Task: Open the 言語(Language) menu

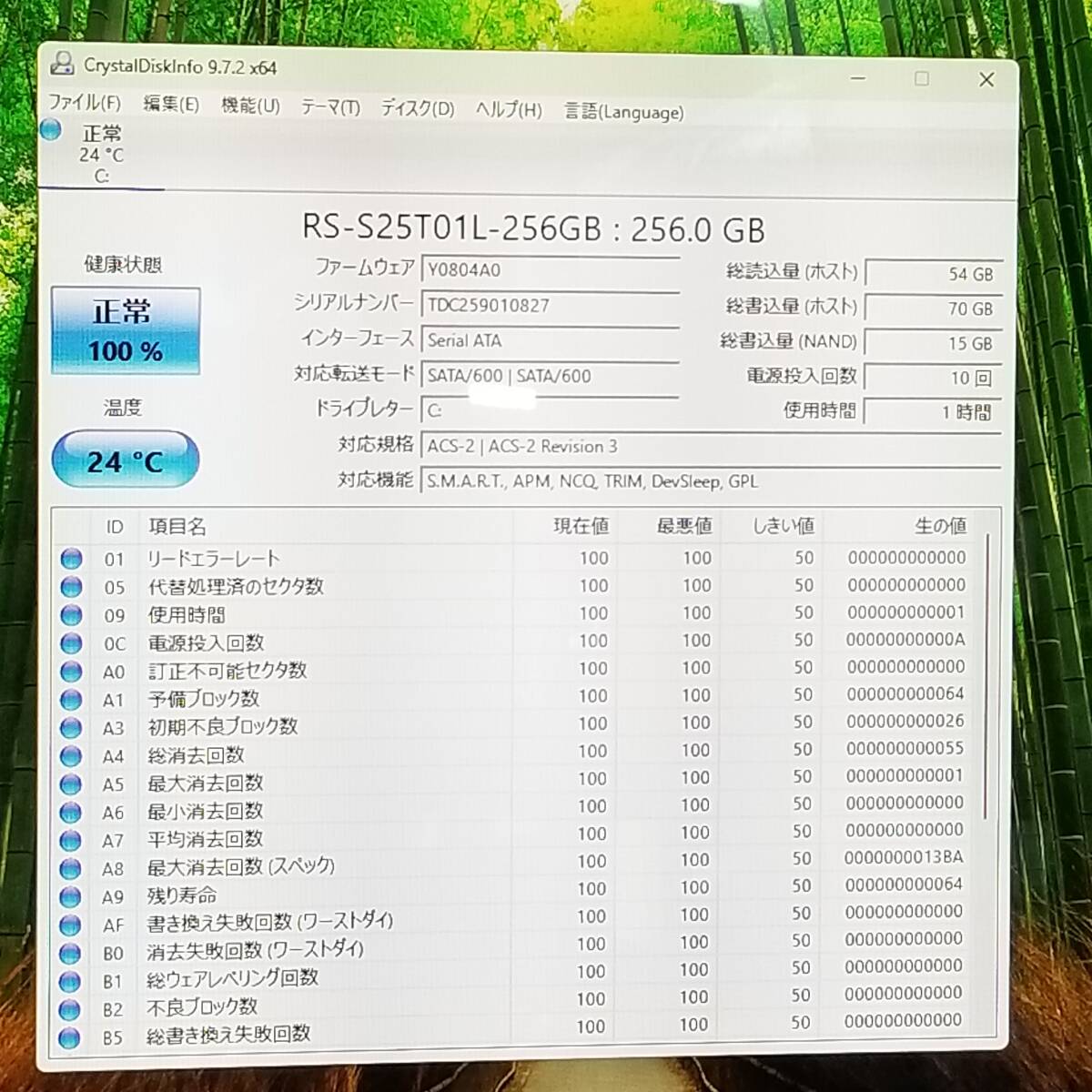Action: click(623, 112)
